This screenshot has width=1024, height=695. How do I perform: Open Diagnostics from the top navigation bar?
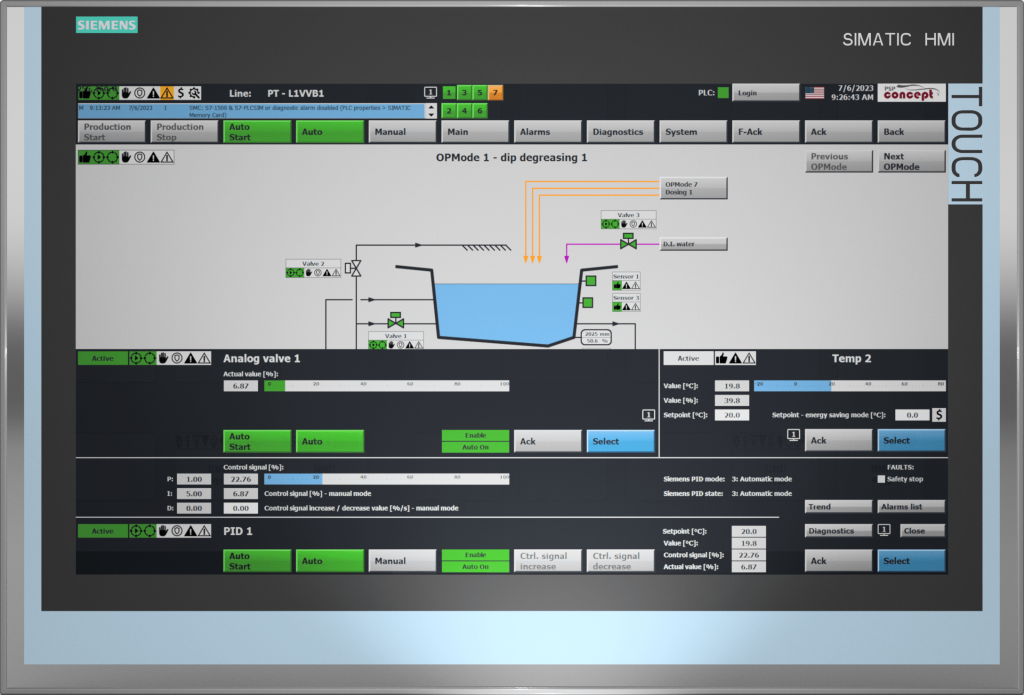click(620, 131)
